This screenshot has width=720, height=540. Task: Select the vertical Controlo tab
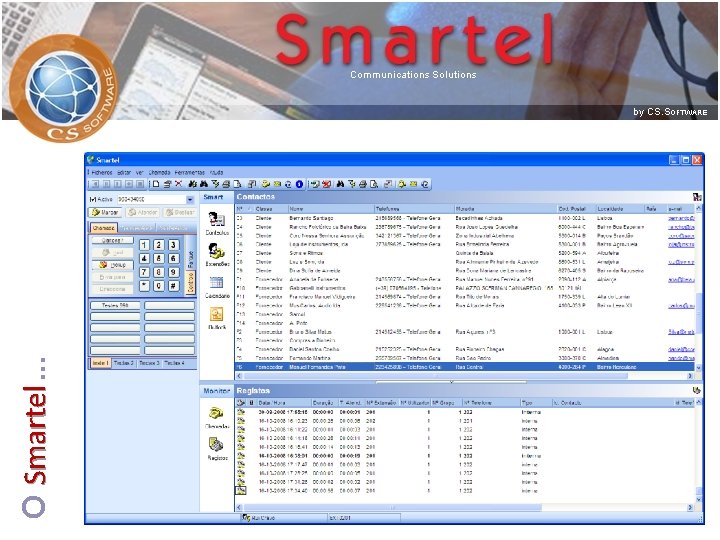(x=191, y=282)
